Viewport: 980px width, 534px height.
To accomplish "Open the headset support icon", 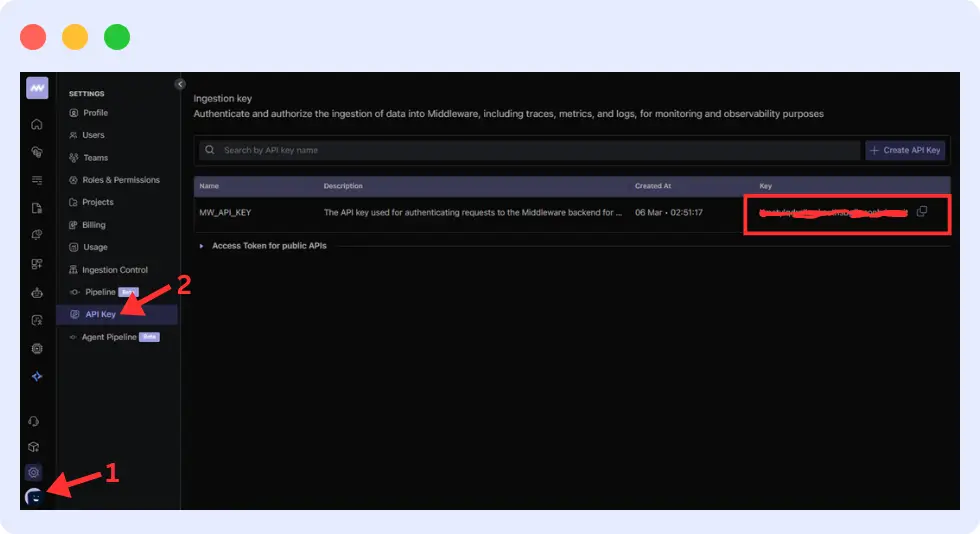I will [34, 421].
